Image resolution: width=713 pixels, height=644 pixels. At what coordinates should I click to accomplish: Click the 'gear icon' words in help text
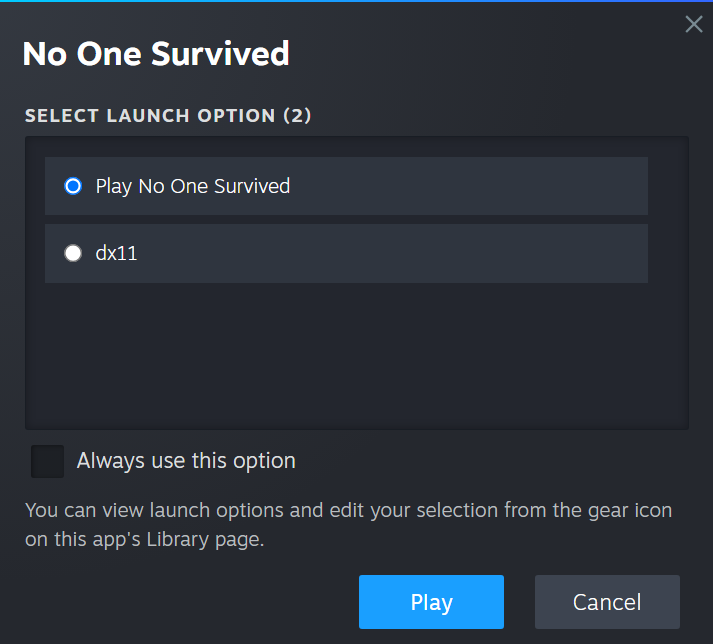click(630, 511)
